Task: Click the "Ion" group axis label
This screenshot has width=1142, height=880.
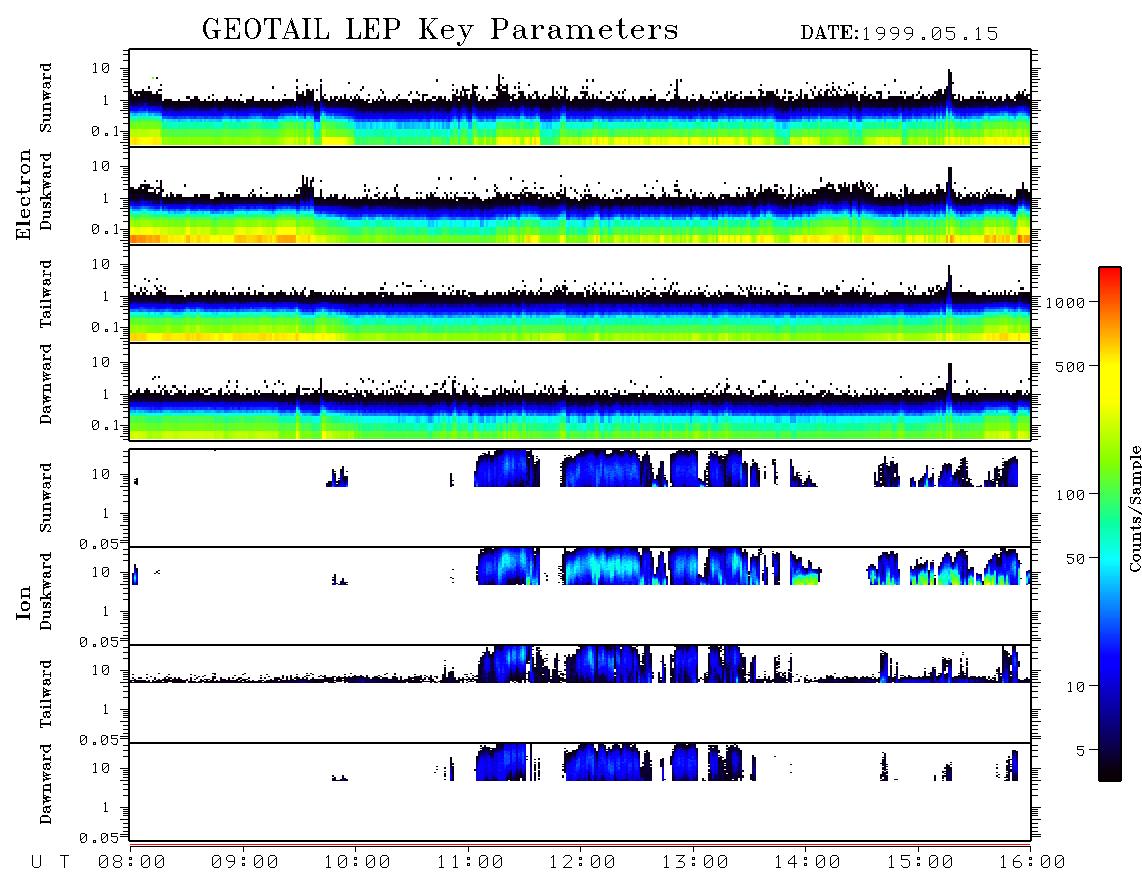Action: pyautogui.click(x=24, y=602)
